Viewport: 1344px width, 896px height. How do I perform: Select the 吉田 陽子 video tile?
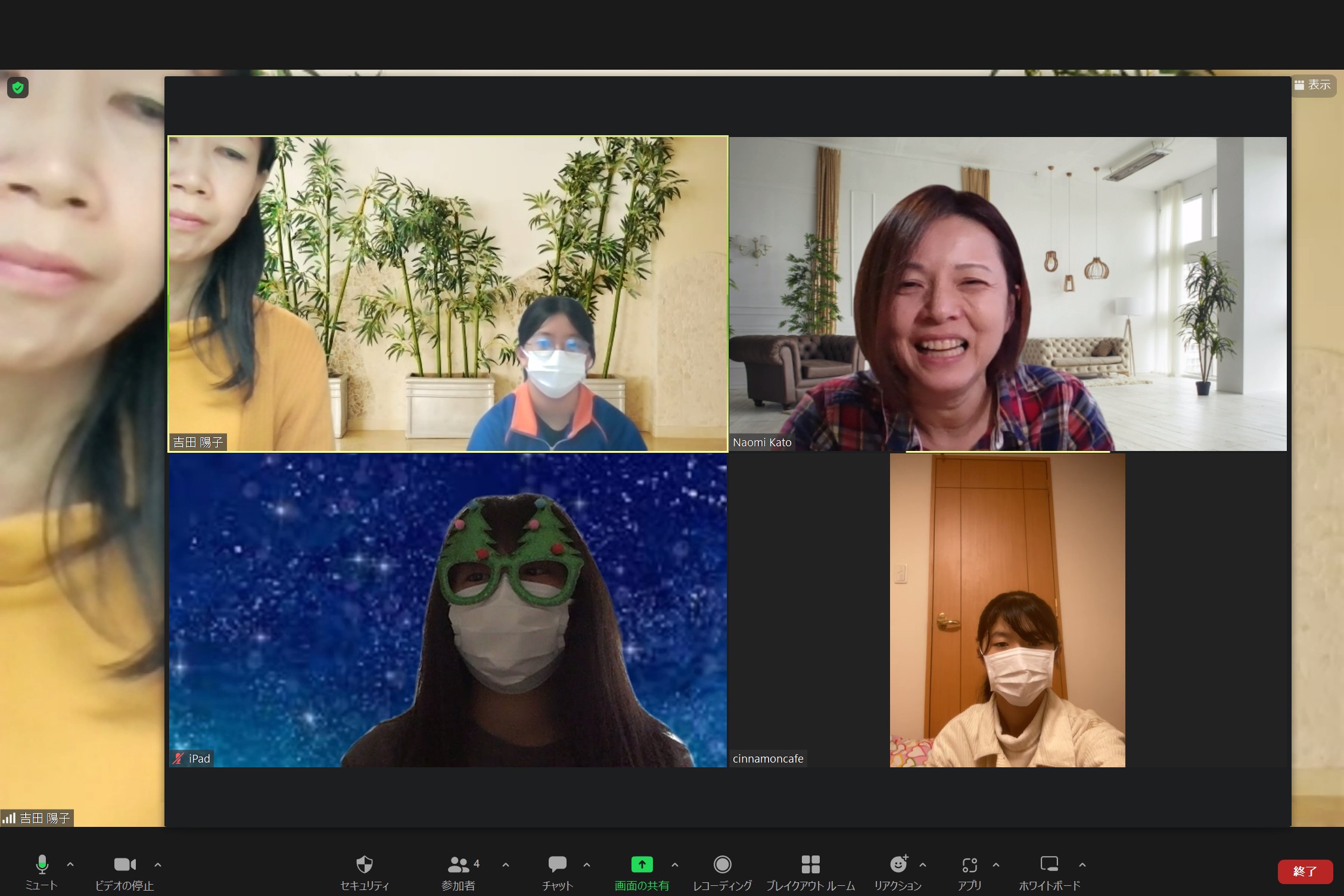(x=448, y=294)
